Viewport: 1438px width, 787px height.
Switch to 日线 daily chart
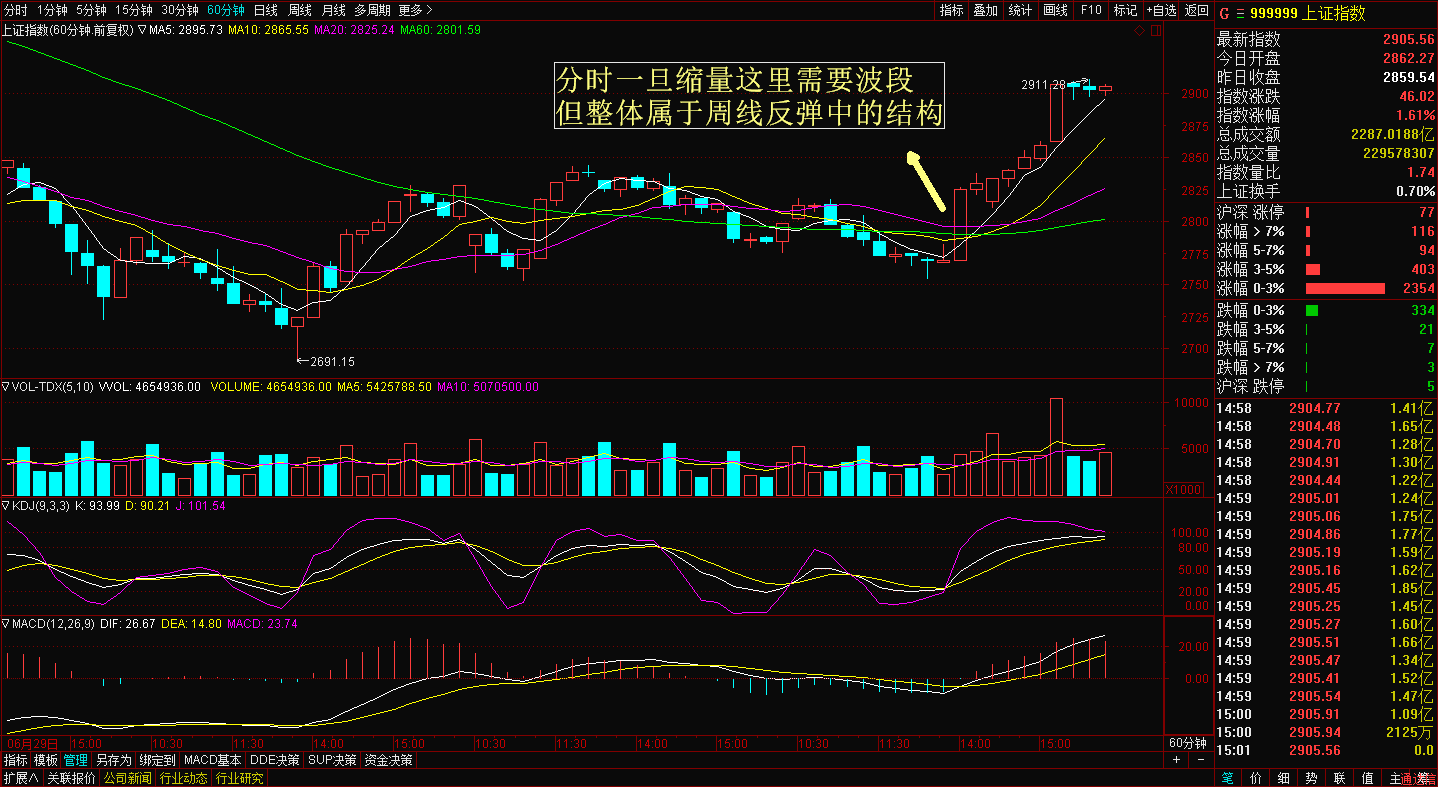(266, 10)
